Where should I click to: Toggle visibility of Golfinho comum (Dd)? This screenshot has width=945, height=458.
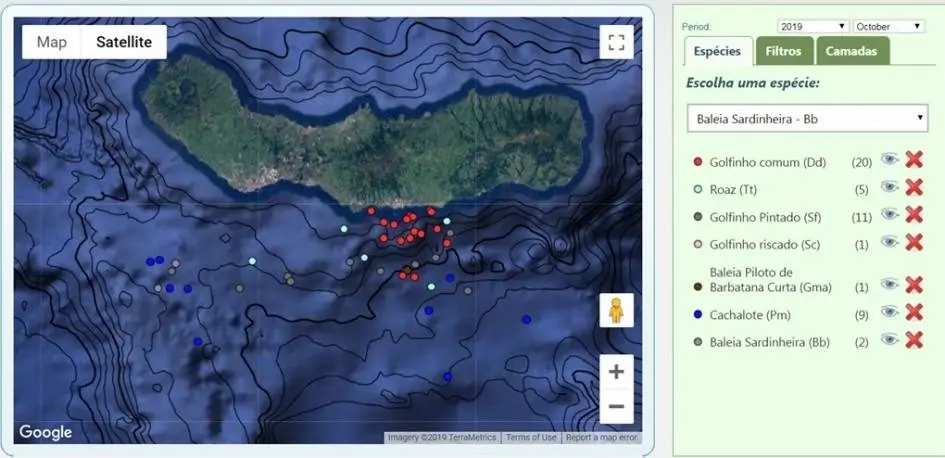[889, 160]
